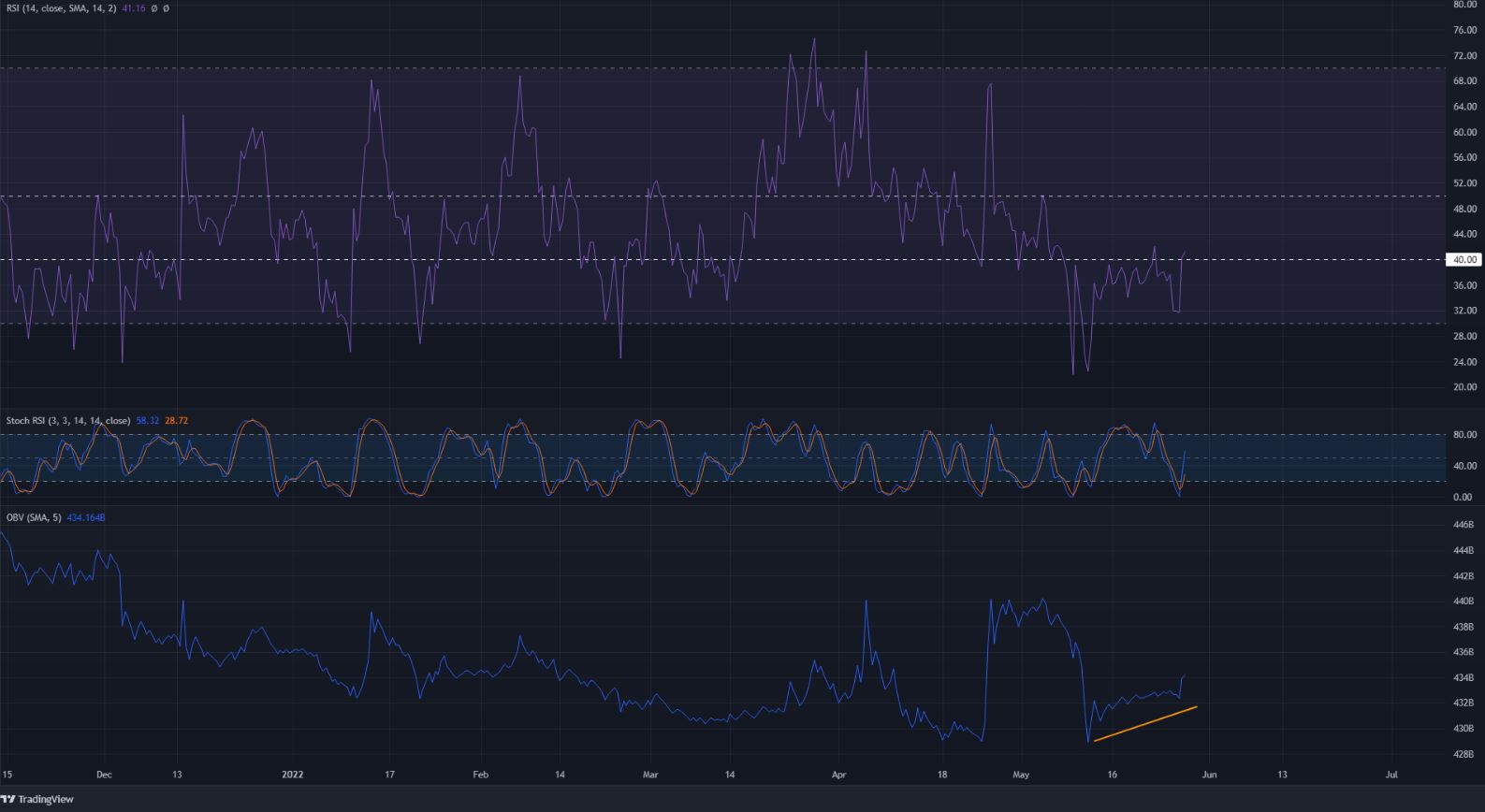Image resolution: width=1485 pixels, height=812 pixels.
Task: Click the 446B label on OBV axis
Action: tap(1463, 526)
